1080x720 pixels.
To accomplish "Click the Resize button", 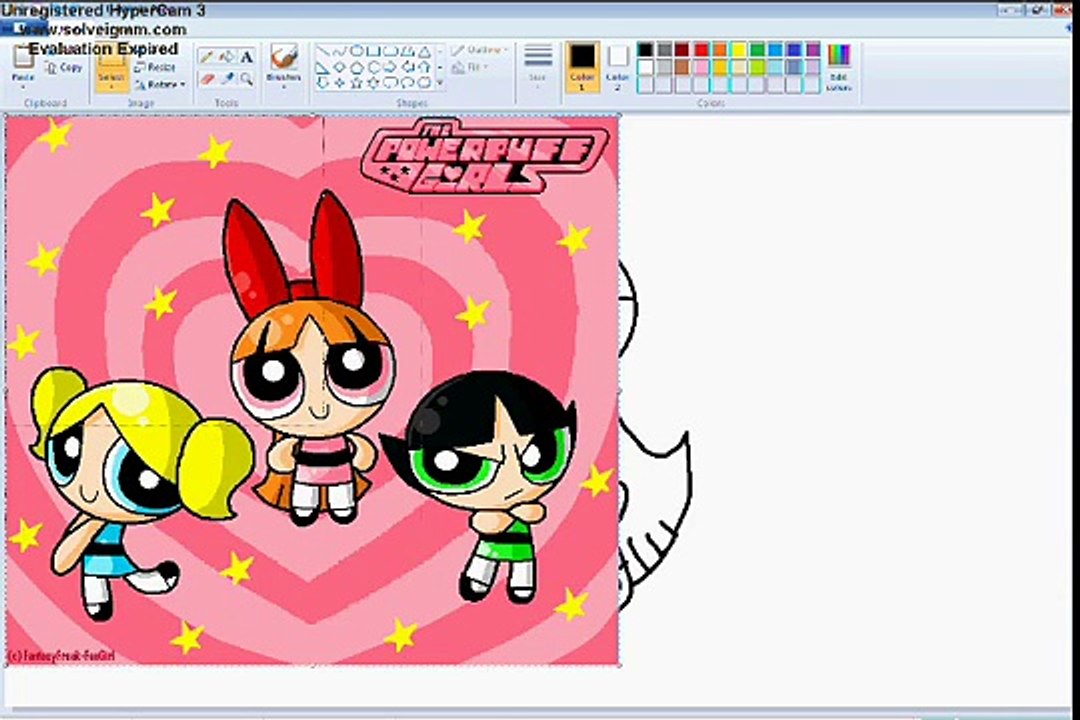I will (155, 68).
